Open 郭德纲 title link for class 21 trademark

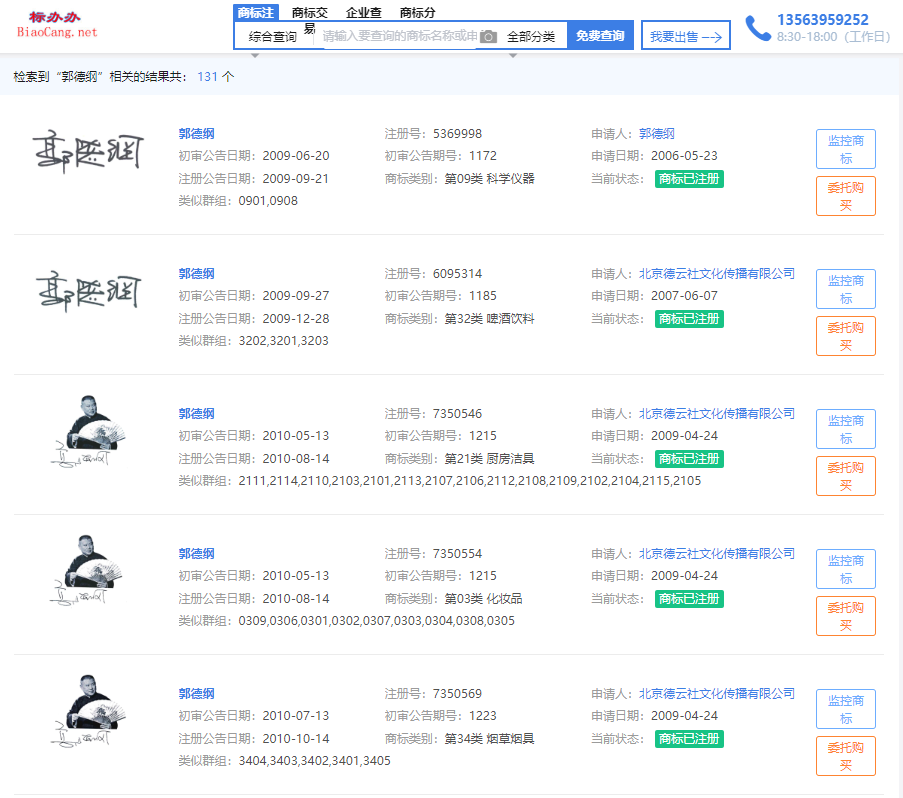point(196,413)
